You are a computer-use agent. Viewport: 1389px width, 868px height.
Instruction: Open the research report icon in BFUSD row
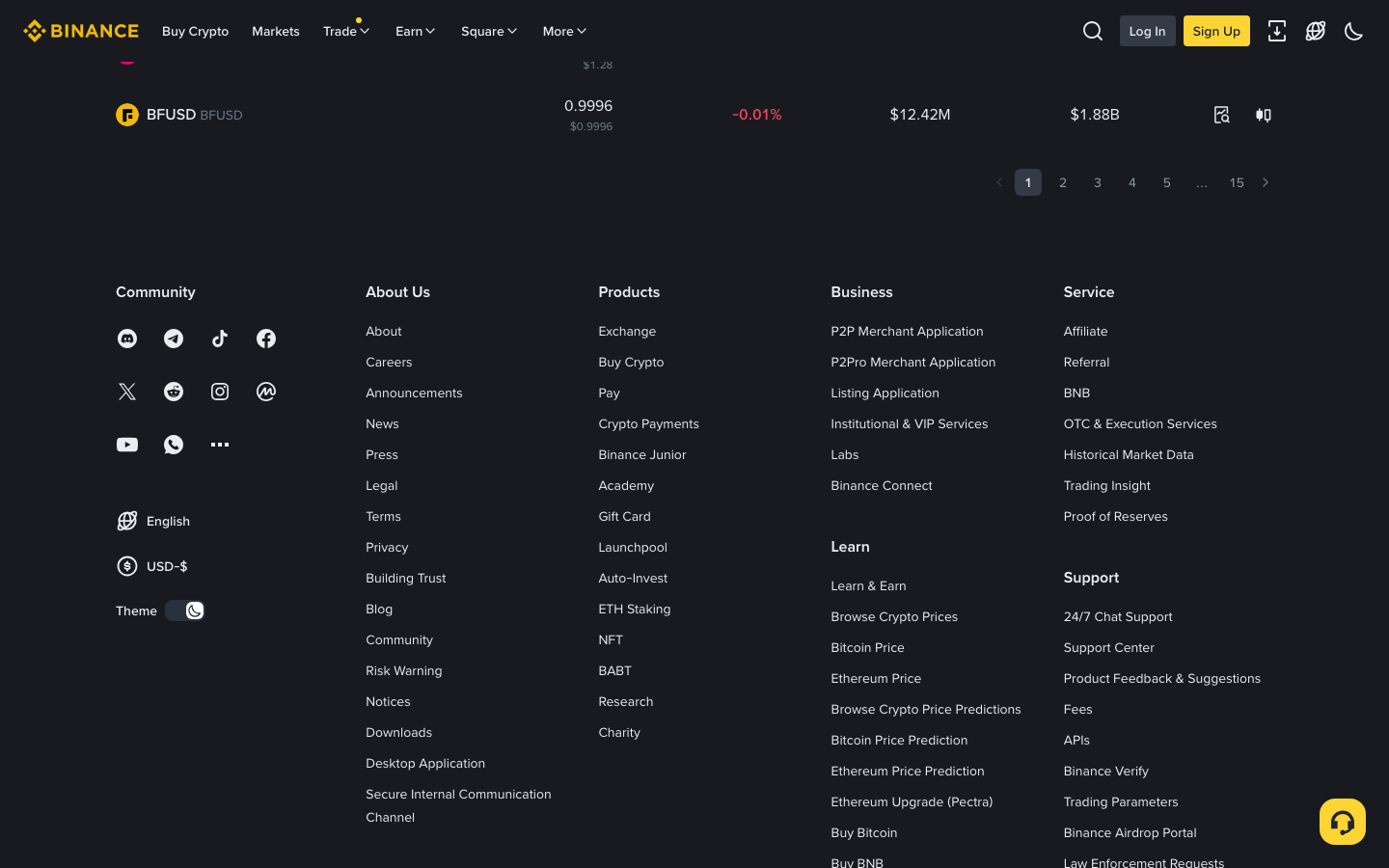click(1221, 115)
